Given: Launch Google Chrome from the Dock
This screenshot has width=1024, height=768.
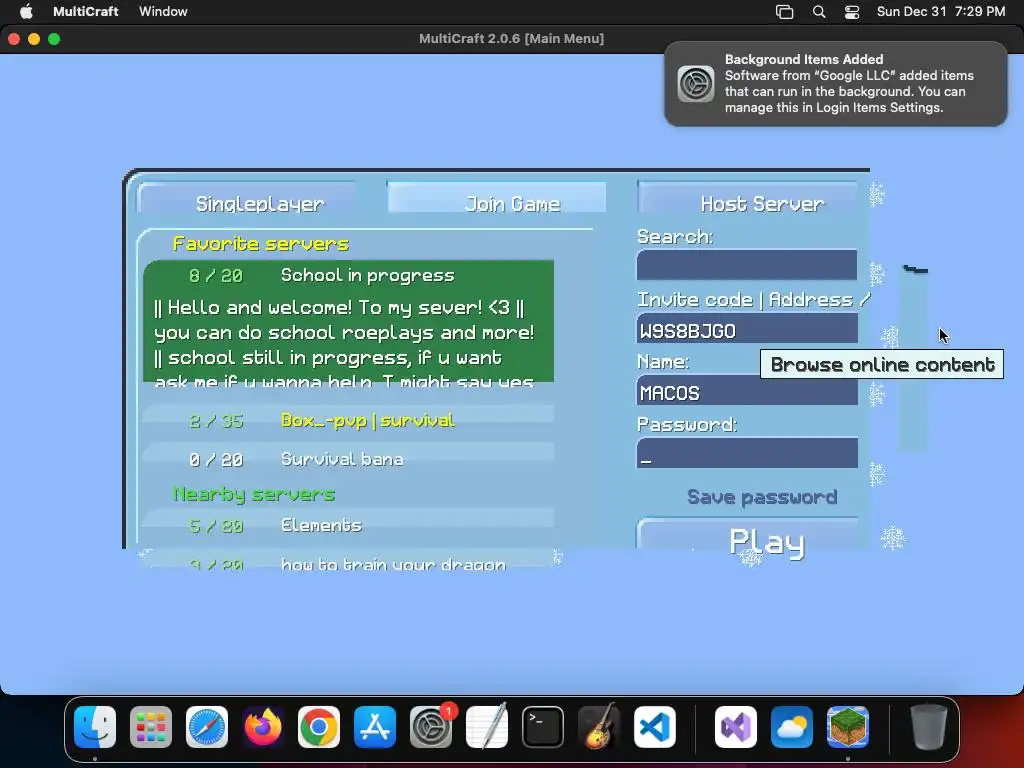Looking at the screenshot, I should pos(319,727).
